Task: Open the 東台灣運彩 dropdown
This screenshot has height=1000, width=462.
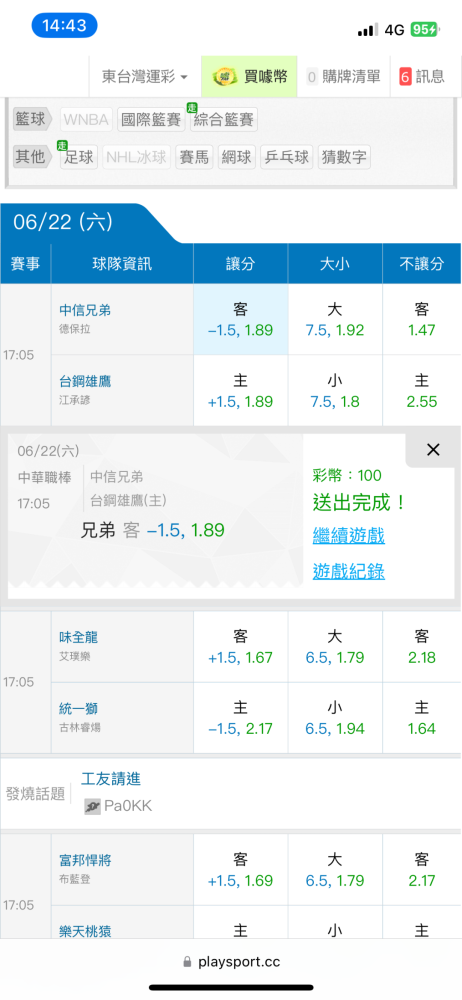Action: click(145, 77)
